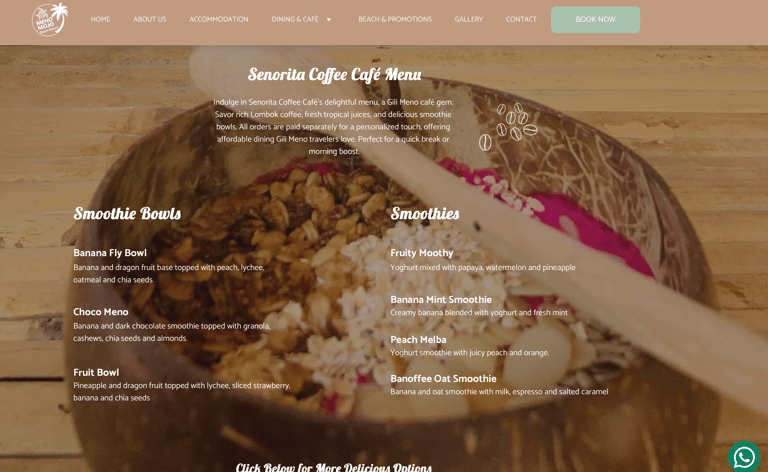768x472 pixels.
Task: Open the Gallery page
Action: click(469, 20)
